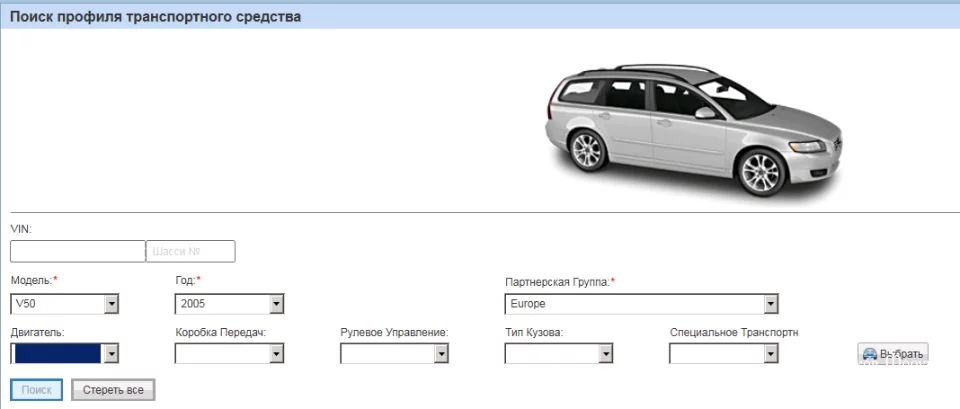Viewport: 960px width, 409px height.
Task: Expand the Рулевое Управление dropdown
Action: click(394, 353)
